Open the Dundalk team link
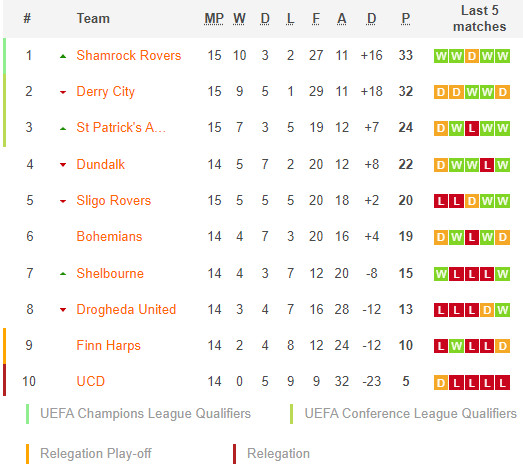Screen dimensions: 523x469 pyautogui.click(x=100, y=164)
